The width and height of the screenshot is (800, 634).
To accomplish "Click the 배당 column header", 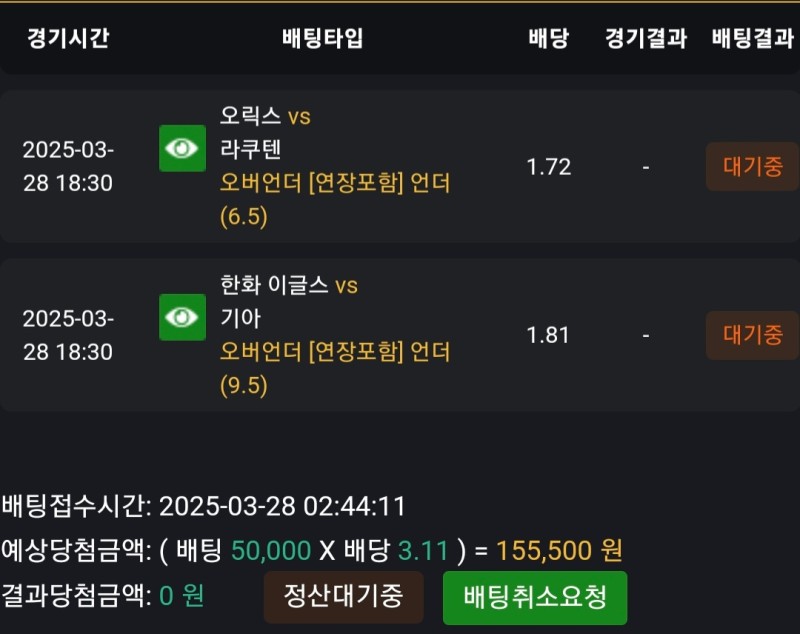I will 548,39.
